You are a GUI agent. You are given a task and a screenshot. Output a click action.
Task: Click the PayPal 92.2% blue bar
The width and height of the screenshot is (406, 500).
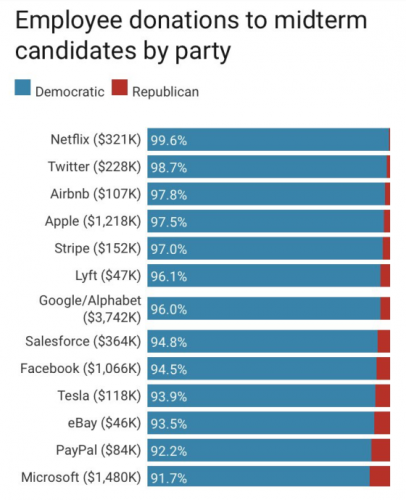[260, 450]
